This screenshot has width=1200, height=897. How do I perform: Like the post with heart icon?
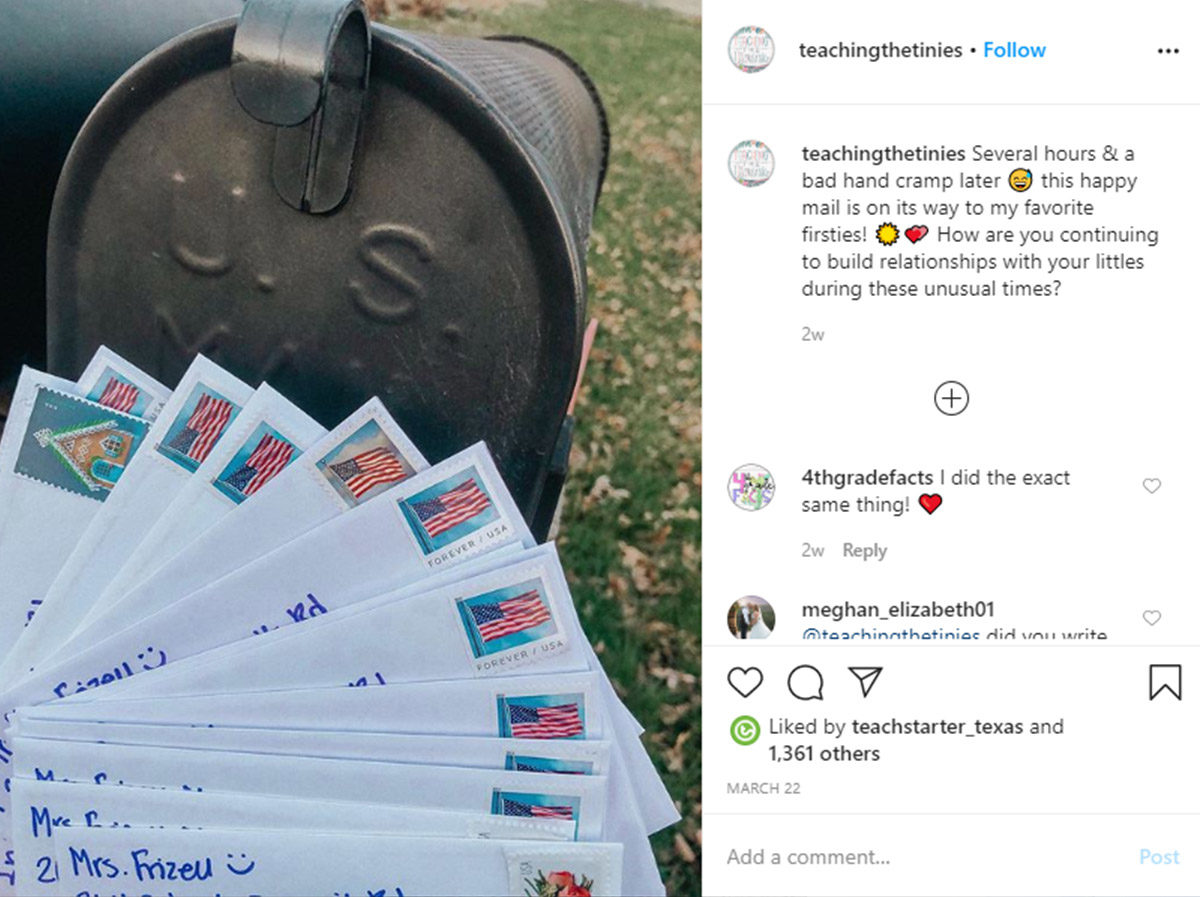point(745,682)
